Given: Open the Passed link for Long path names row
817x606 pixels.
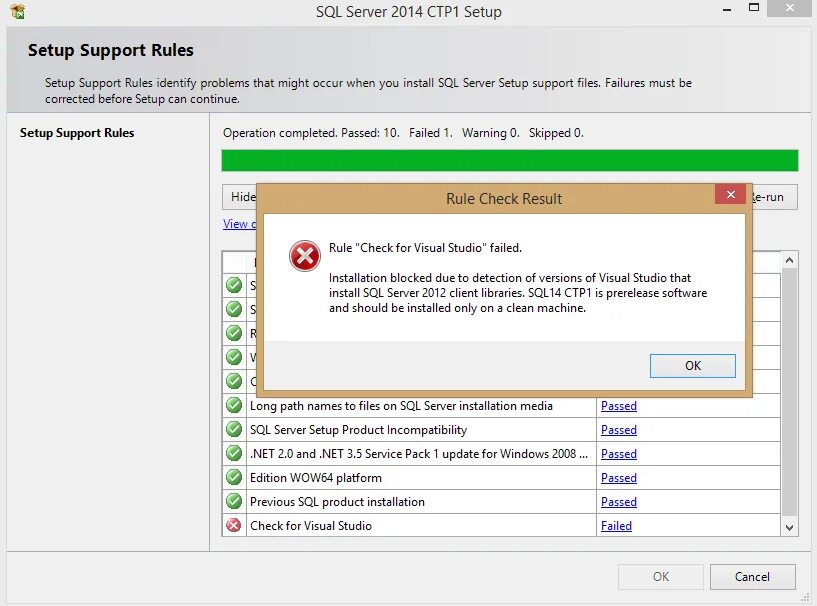Looking at the screenshot, I should [x=618, y=406].
